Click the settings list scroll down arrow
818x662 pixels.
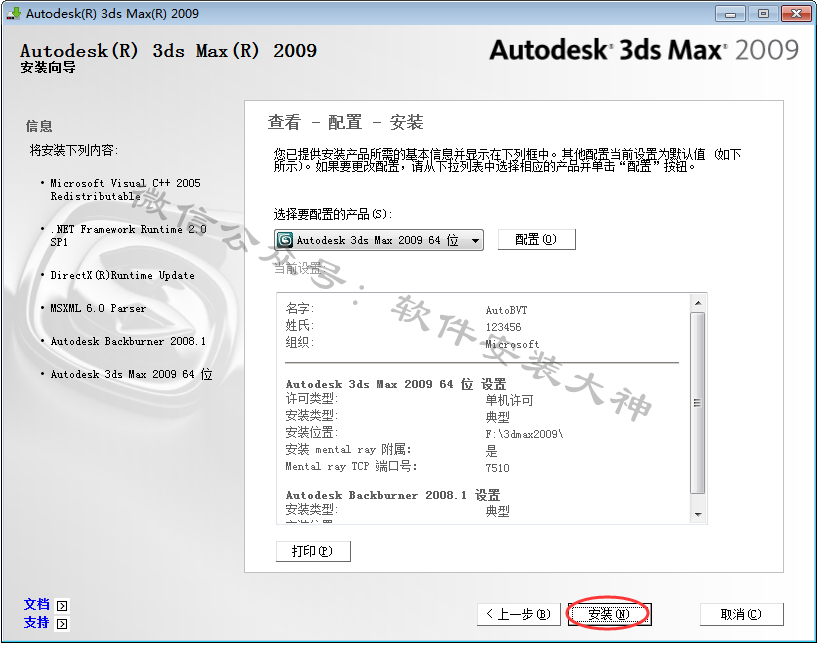pos(698,514)
